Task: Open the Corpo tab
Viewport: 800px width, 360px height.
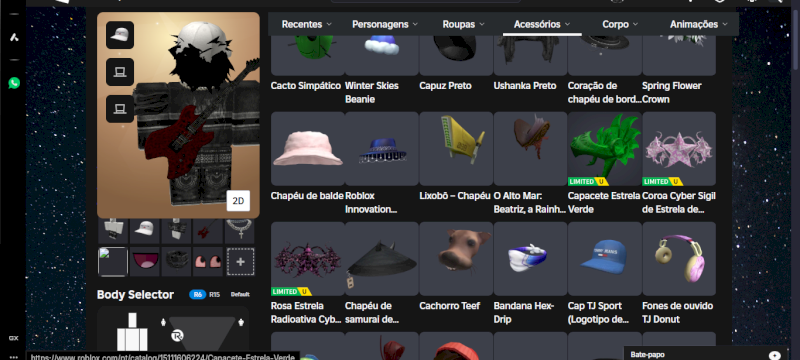Action: point(620,24)
